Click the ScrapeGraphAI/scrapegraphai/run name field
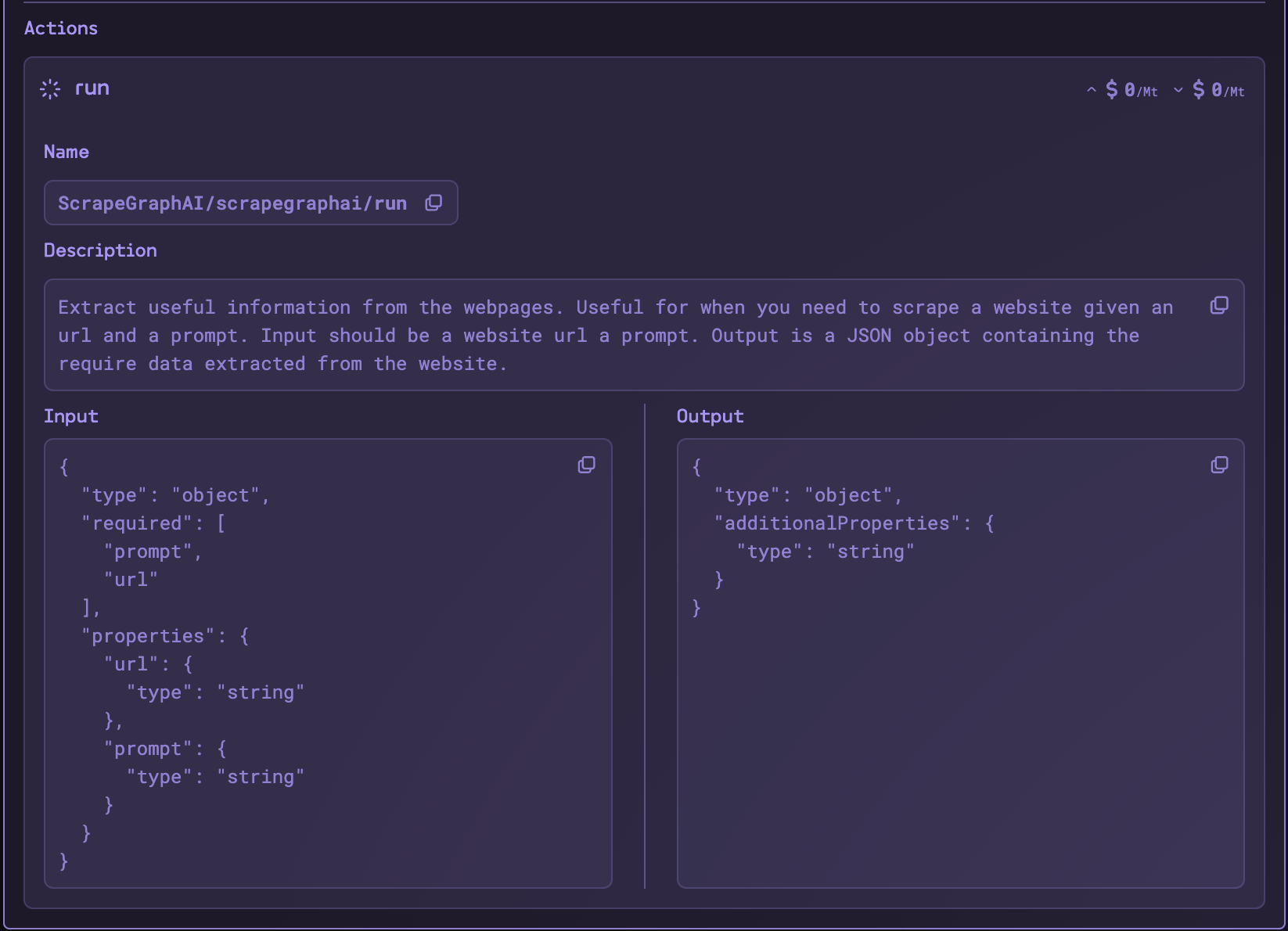The height and width of the screenshot is (931, 1288). pyautogui.click(x=250, y=203)
